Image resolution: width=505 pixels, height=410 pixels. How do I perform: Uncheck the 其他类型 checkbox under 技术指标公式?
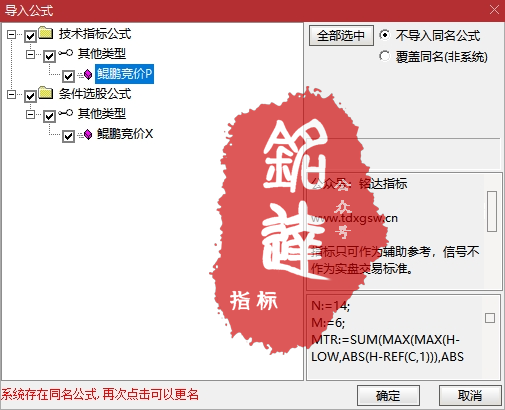(x=49, y=56)
